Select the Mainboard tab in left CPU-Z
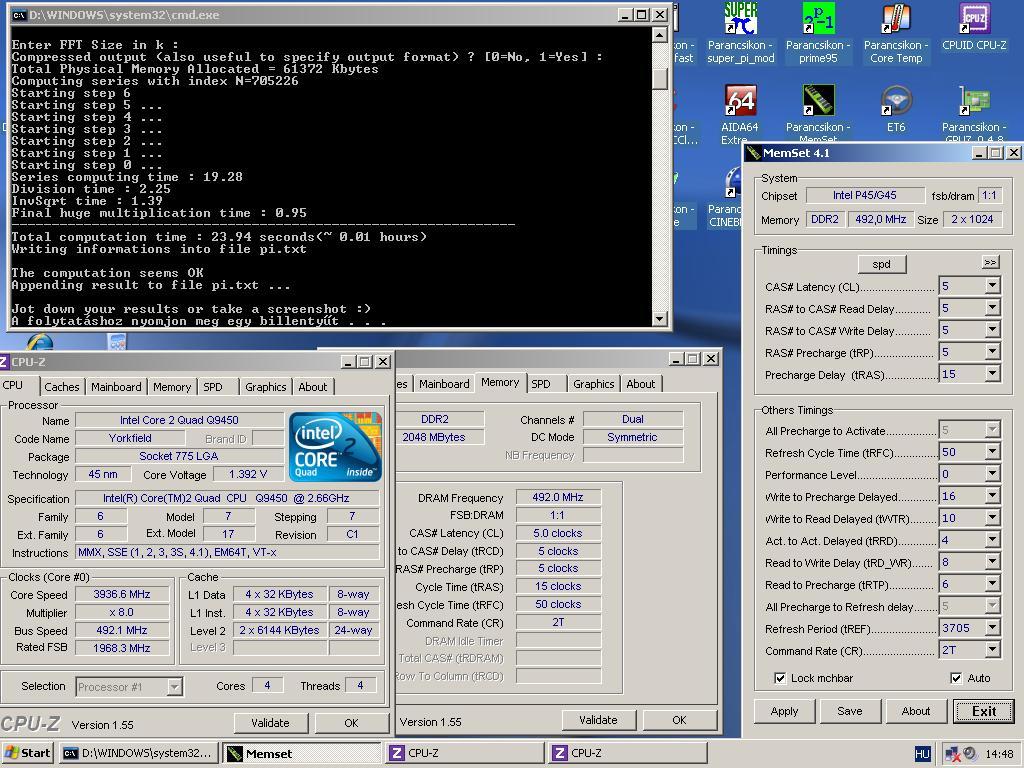The width and height of the screenshot is (1024, 768). click(116, 387)
